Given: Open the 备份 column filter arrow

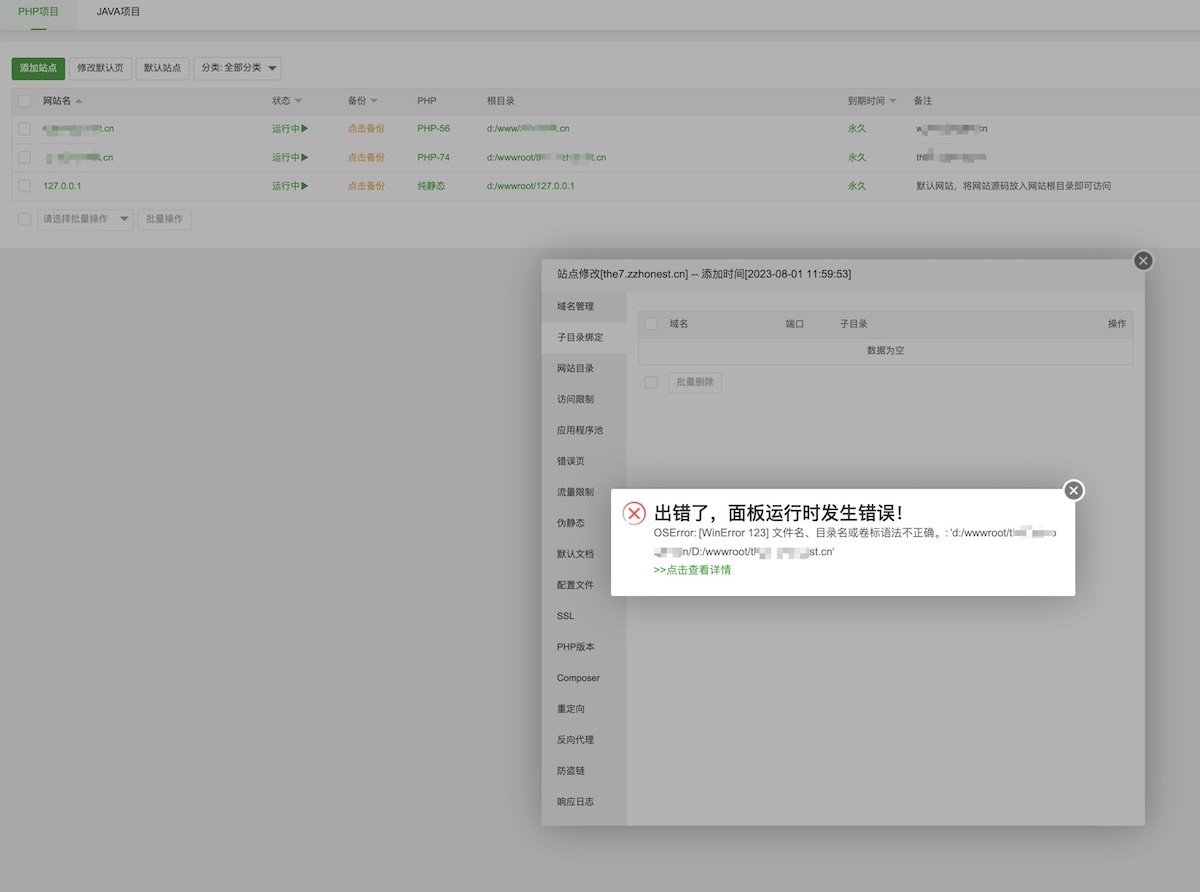Looking at the screenshot, I should (374, 101).
